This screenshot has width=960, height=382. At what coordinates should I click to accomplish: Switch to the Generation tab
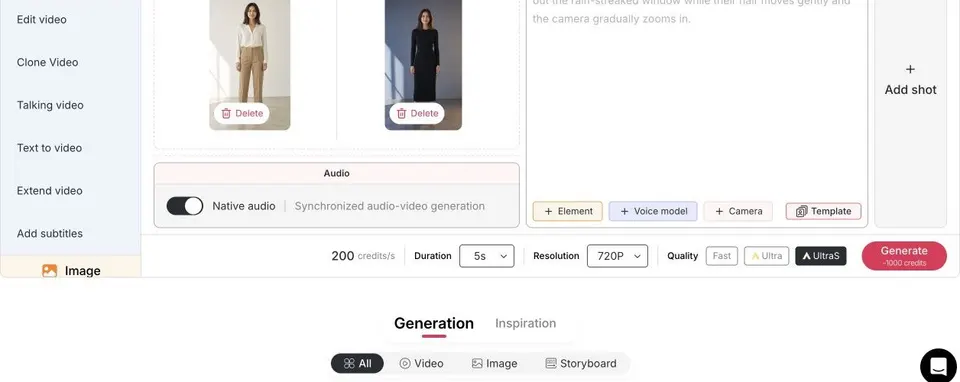point(433,323)
